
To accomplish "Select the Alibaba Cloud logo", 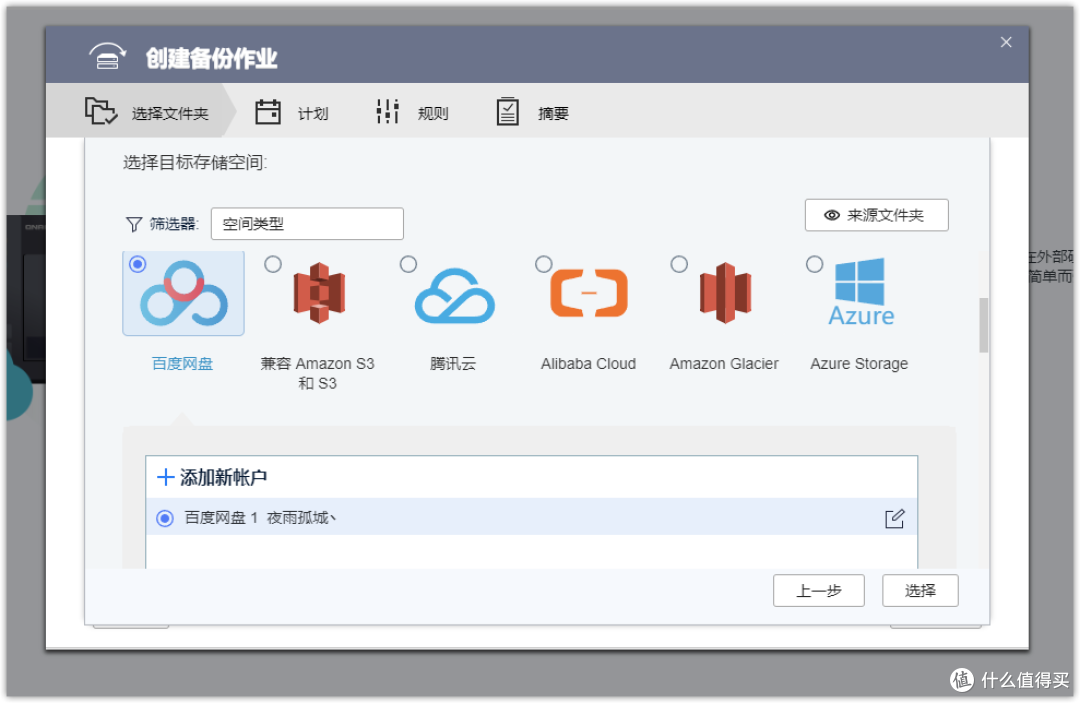I will click(589, 293).
